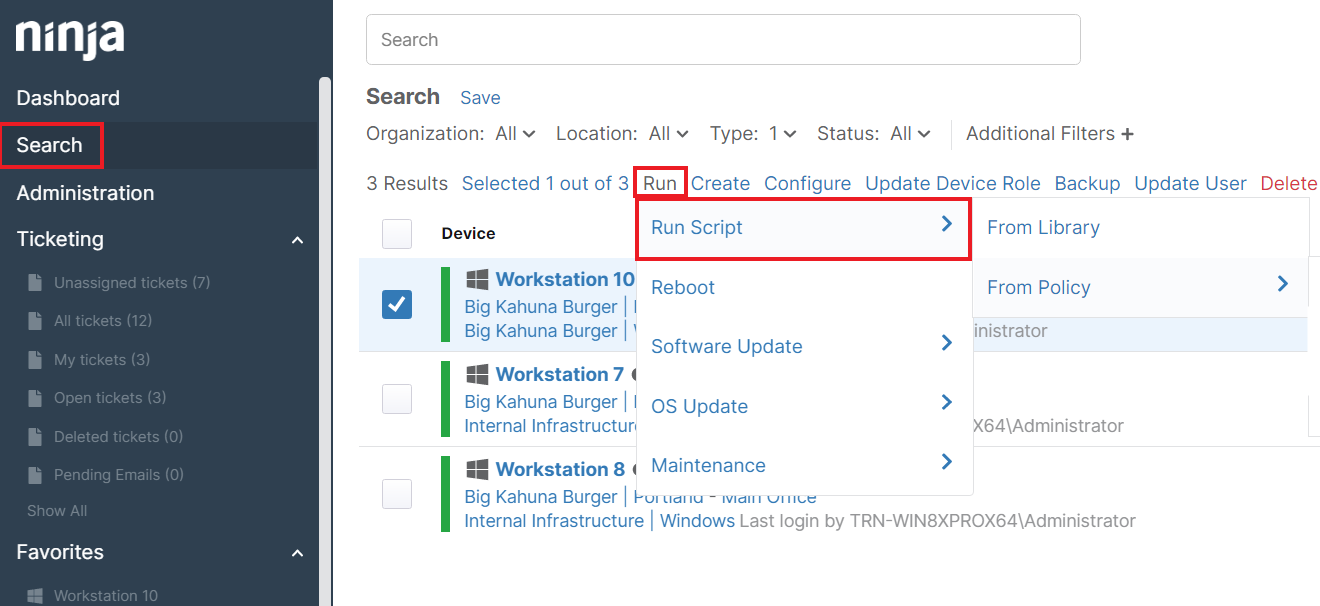Click document icon for Deleted tickets

[x=35, y=437]
